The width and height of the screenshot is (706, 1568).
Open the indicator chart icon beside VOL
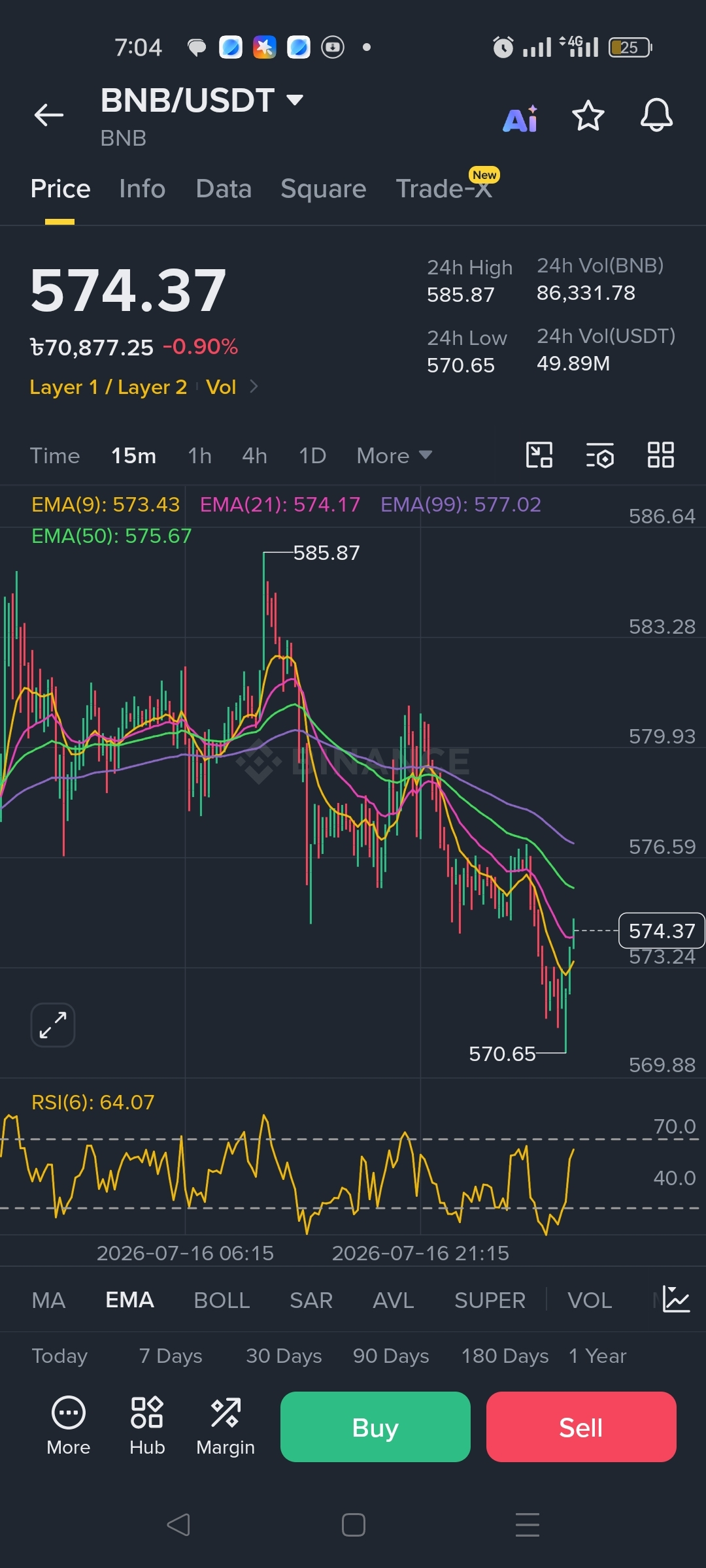tap(676, 1299)
